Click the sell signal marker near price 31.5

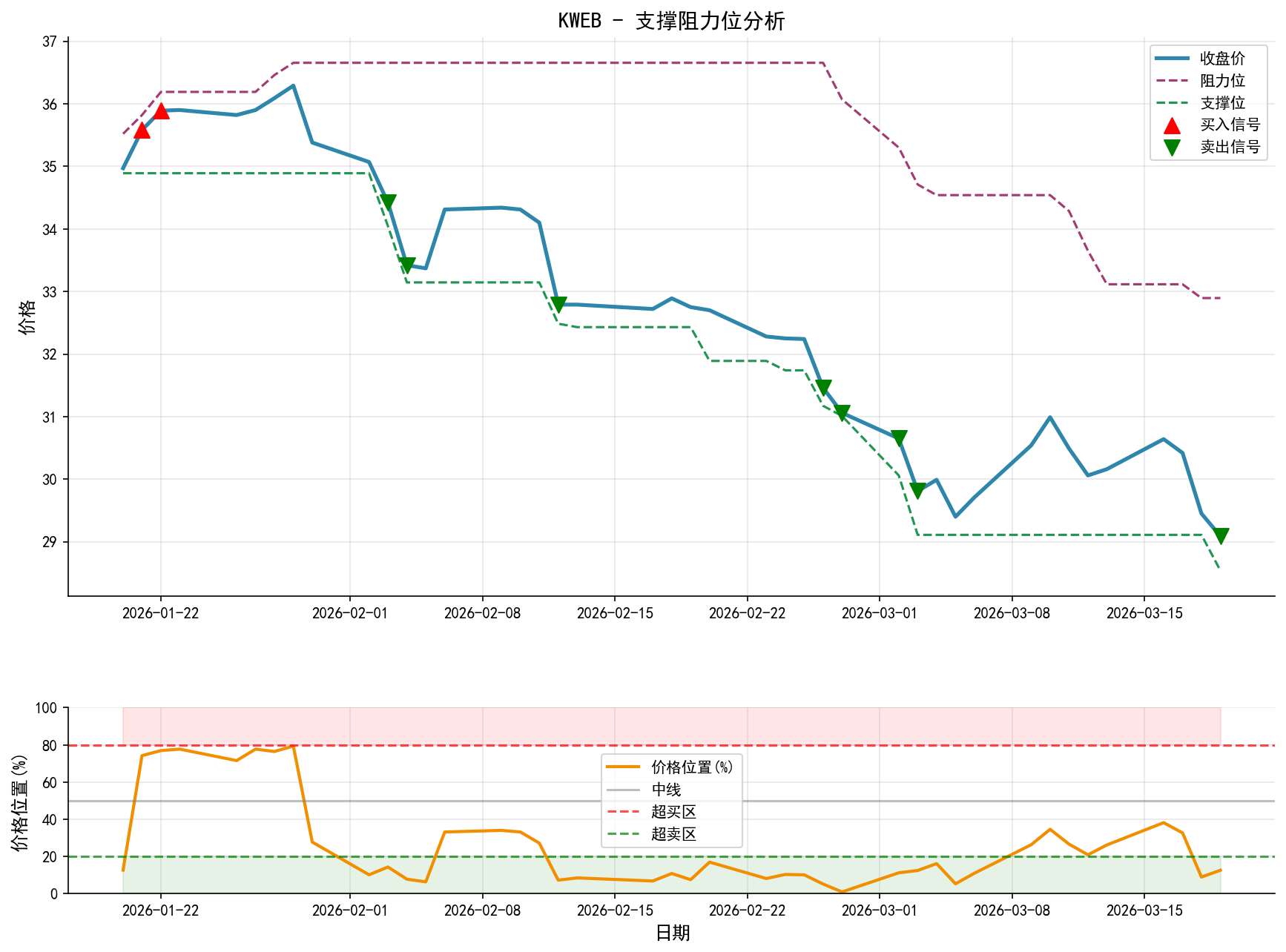tap(824, 386)
